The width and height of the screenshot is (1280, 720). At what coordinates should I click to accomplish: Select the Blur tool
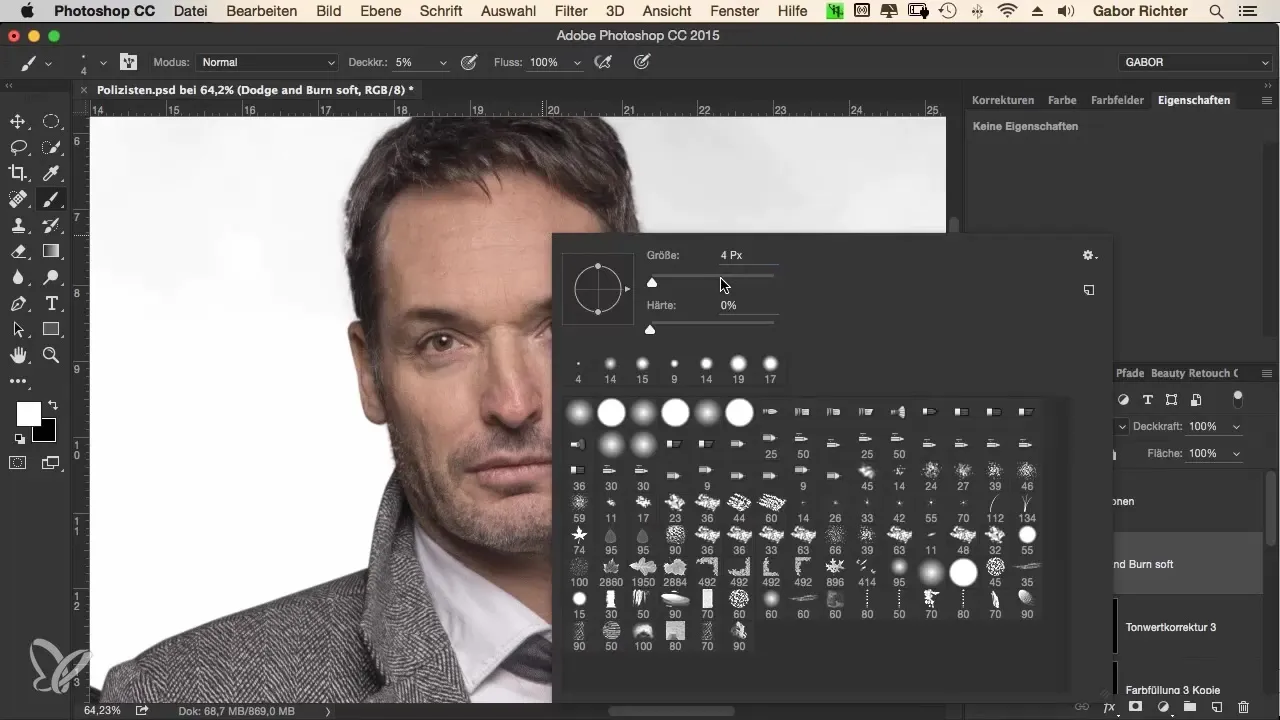coord(18,278)
